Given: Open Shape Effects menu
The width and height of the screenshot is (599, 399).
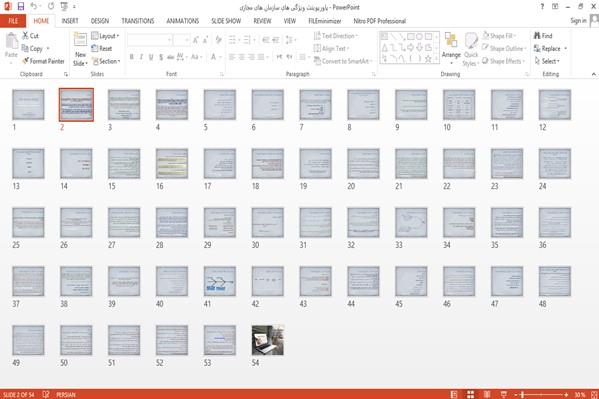Looking at the screenshot, I should (504, 61).
